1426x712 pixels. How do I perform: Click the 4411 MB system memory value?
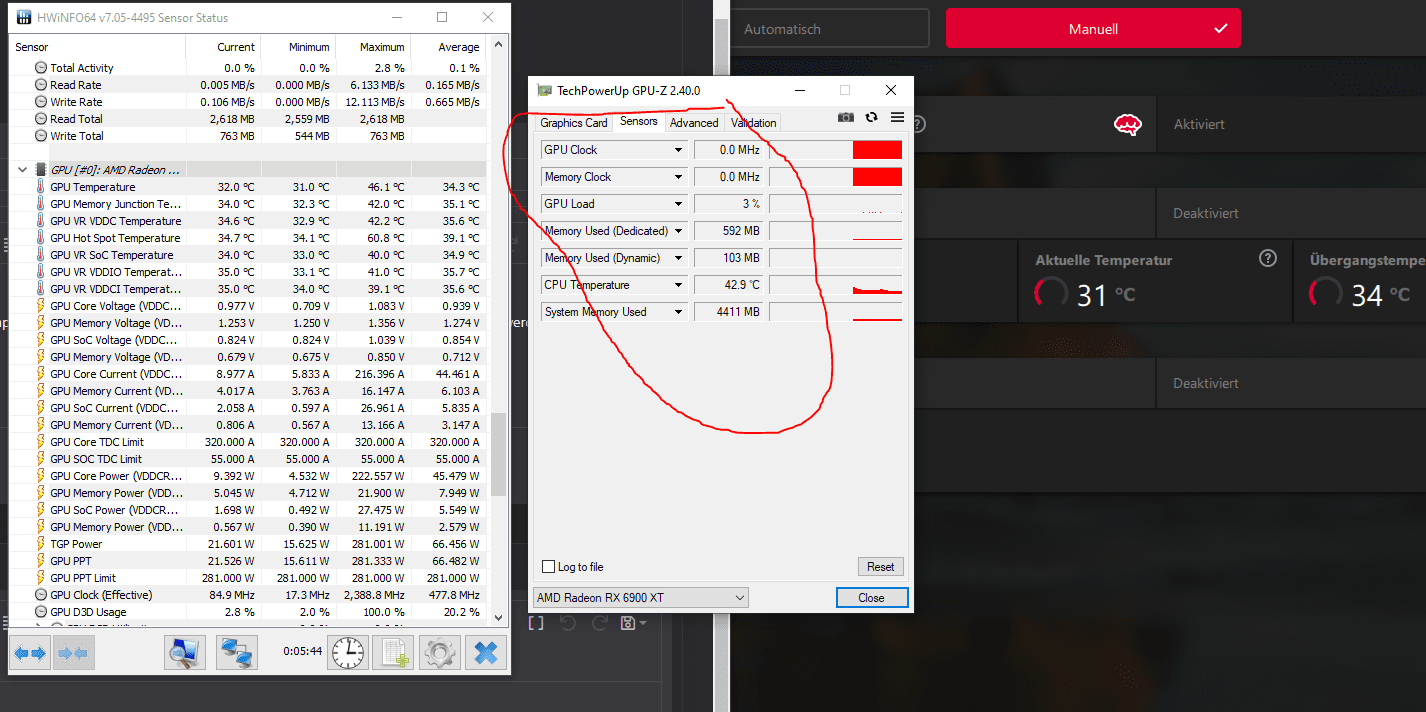(x=738, y=312)
